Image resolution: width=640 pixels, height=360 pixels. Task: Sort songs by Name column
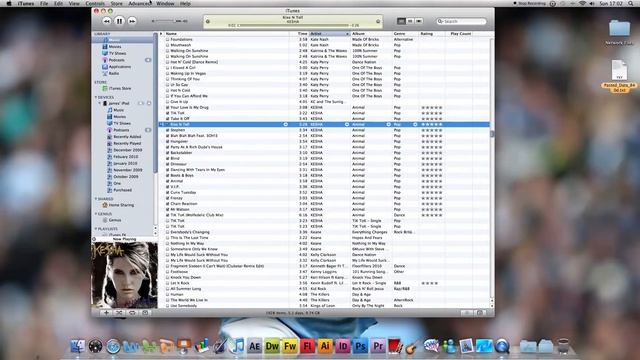click(227, 34)
